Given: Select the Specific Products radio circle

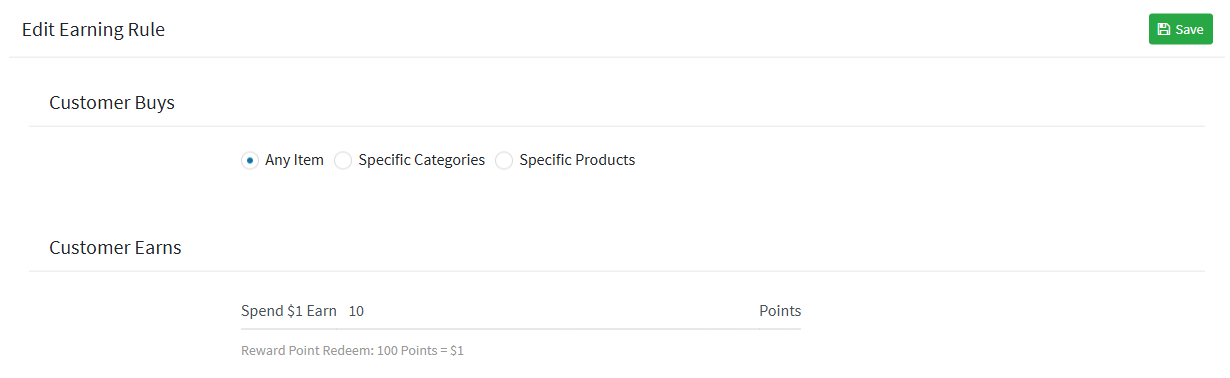Looking at the screenshot, I should pyautogui.click(x=504, y=160).
